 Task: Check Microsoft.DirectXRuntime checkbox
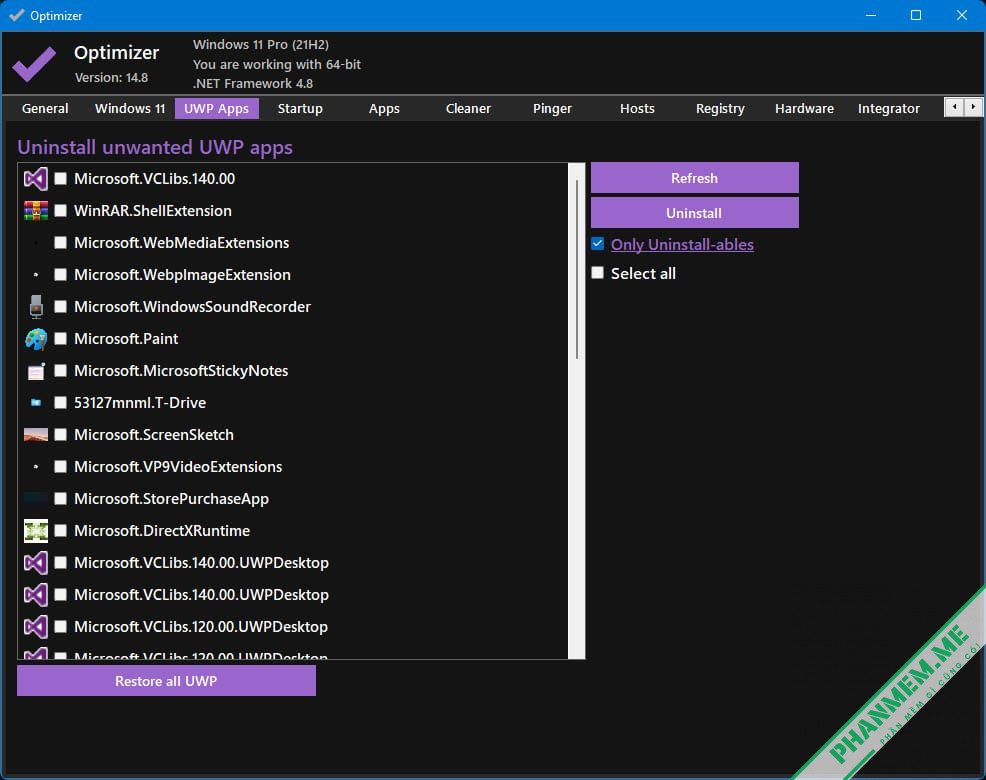point(60,531)
